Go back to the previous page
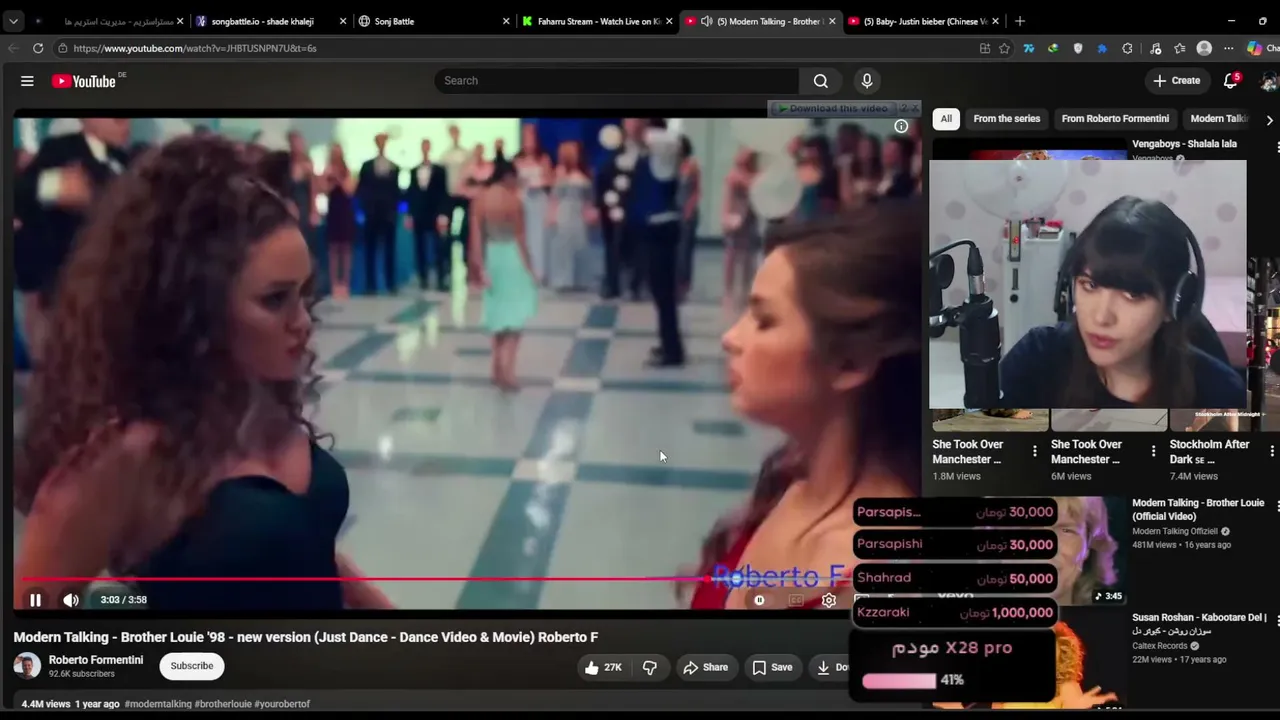This screenshot has height=720, width=1280. pos(13,48)
